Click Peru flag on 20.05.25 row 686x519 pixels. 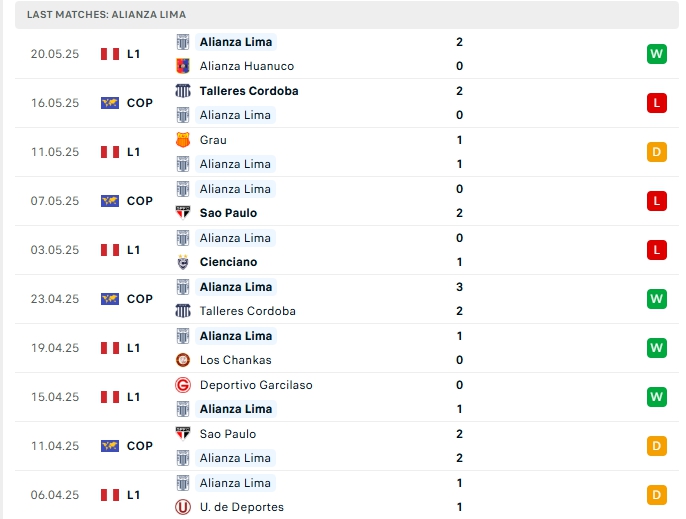pos(110,54)
